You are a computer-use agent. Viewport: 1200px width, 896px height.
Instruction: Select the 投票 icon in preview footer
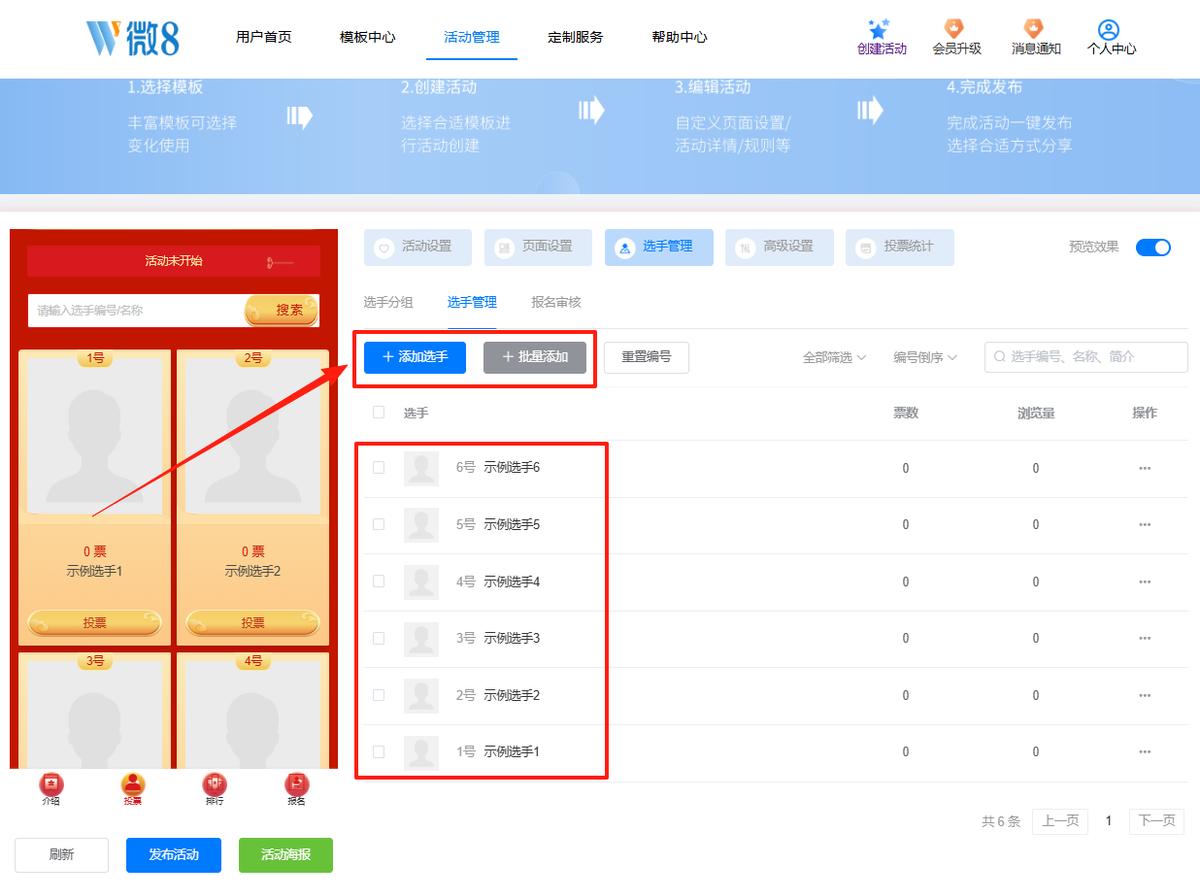pos(133,785)
